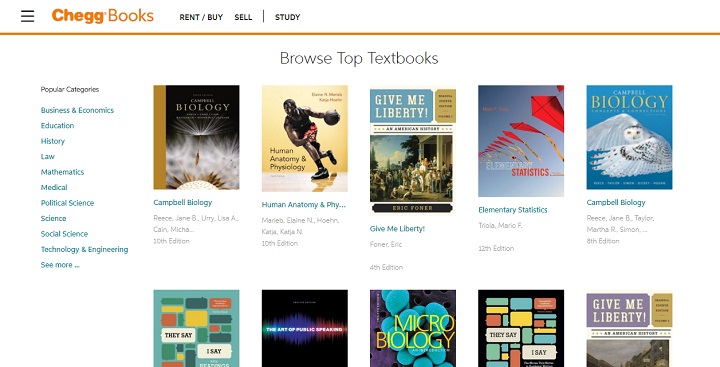The image size is (720, 367).
Task: Open the Microbiology book cover
Action: tap(413, 328)
